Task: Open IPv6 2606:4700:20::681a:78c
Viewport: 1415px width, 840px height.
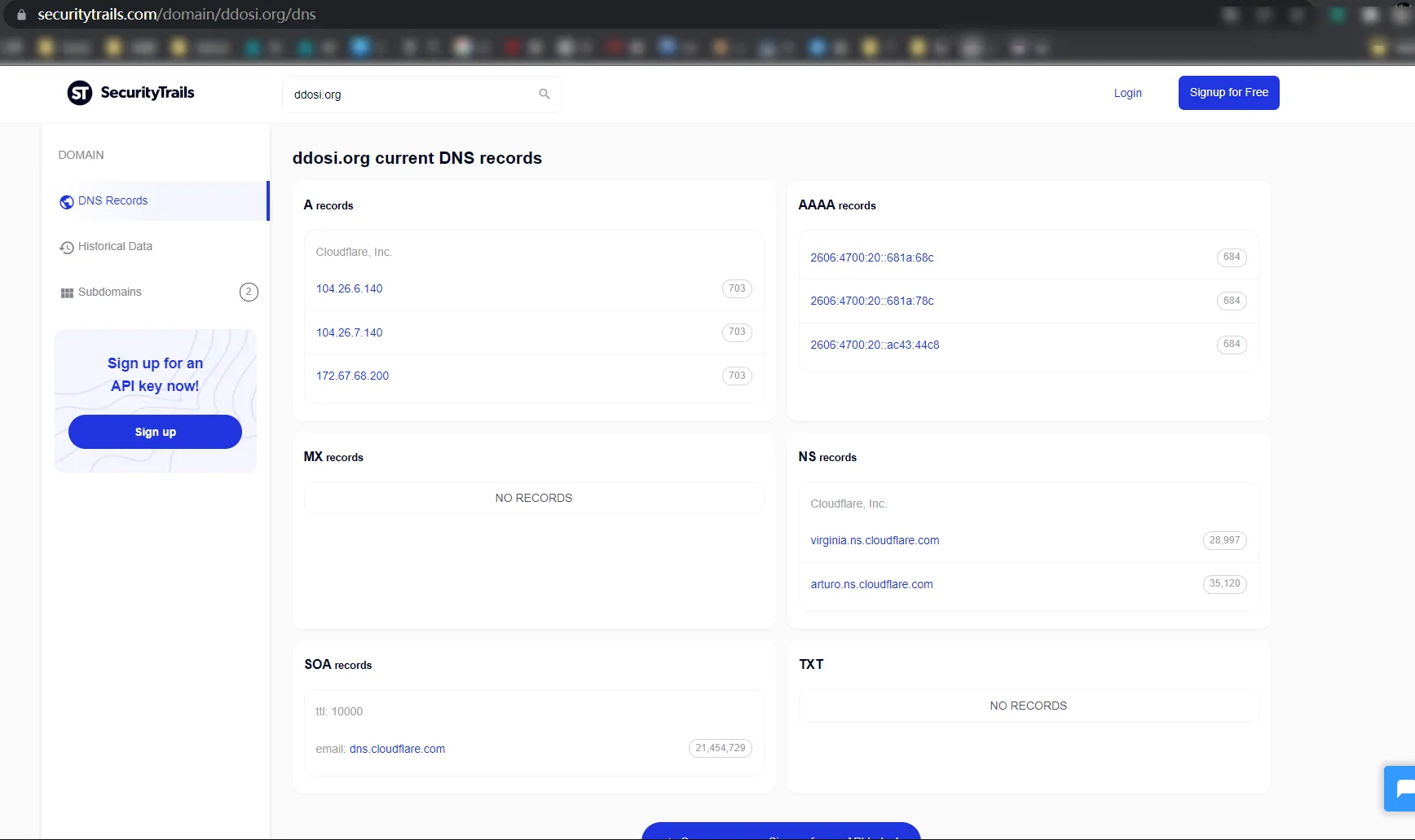Action: click(x=871, y=301)
